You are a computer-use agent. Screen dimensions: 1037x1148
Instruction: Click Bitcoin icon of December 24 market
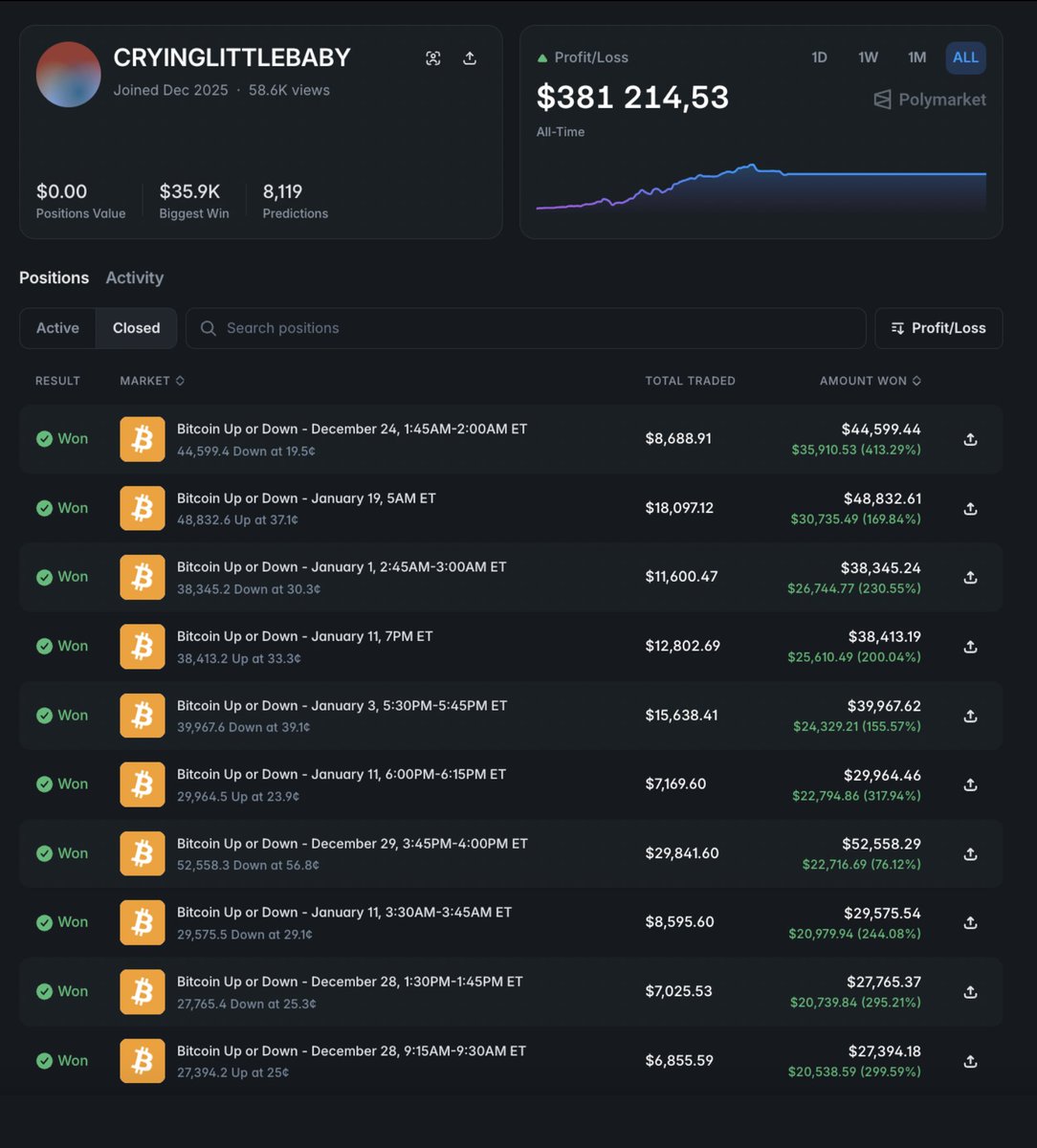click(x=143, y=439)
